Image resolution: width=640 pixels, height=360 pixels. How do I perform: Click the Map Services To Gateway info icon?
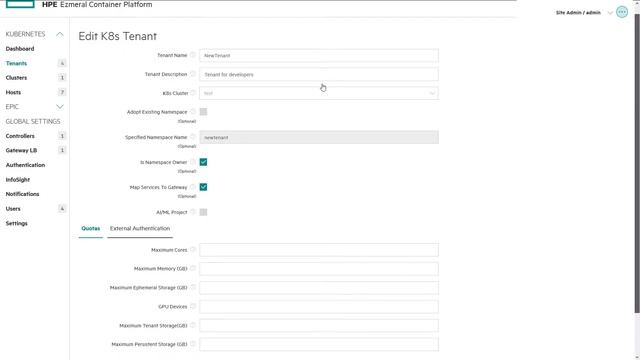[x=193, y=187]
